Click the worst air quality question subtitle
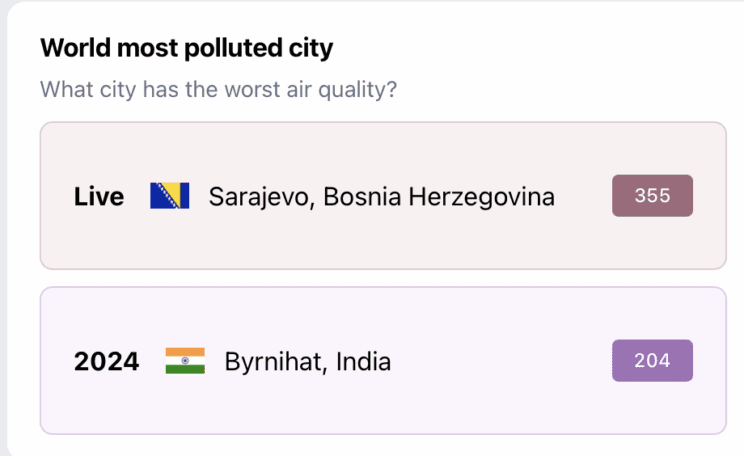The width and height of the screenshot is (744, 456). (218, 89)
